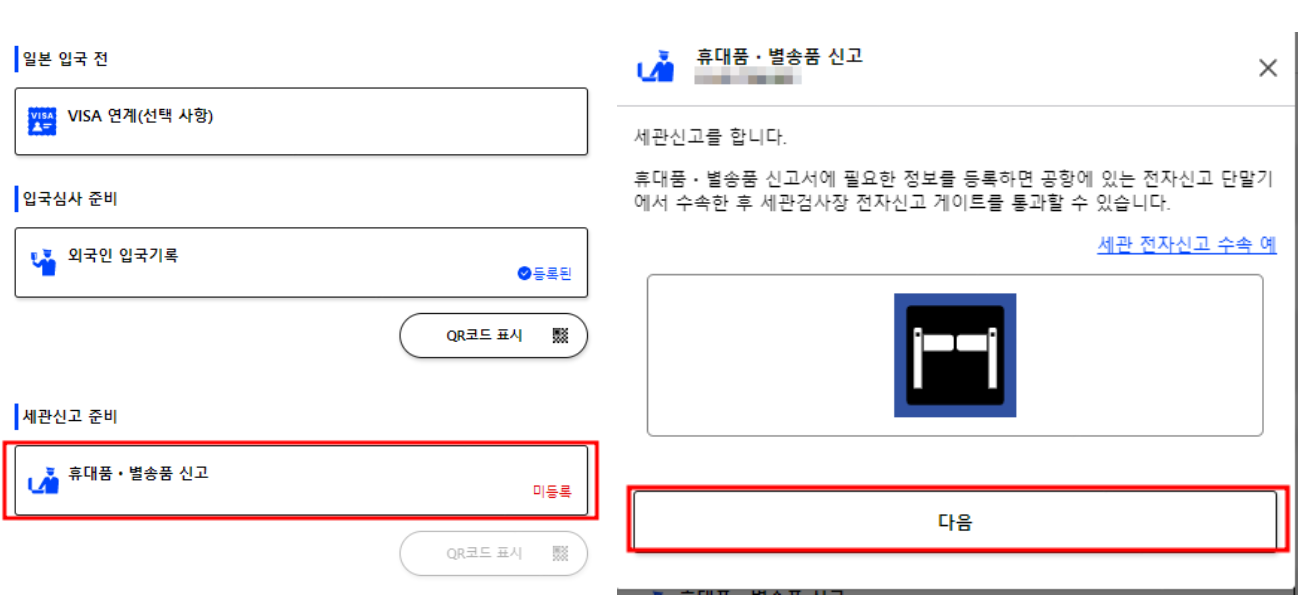This screenshot has width=1309, height=609.
Task: Open the 외국인 입국기록 card
Action: [301, 262]
